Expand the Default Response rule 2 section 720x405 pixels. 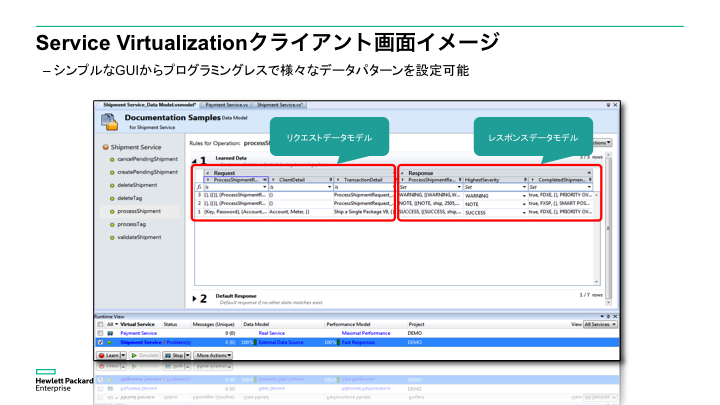coord(194,299)
